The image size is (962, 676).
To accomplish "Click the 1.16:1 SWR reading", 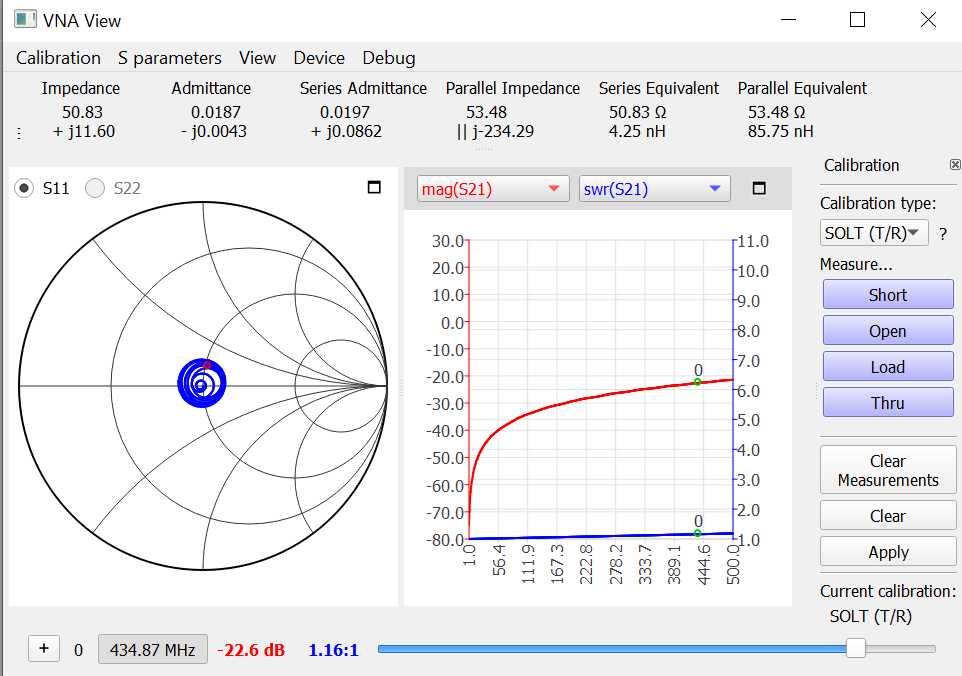I will click(x=333, y=650).
